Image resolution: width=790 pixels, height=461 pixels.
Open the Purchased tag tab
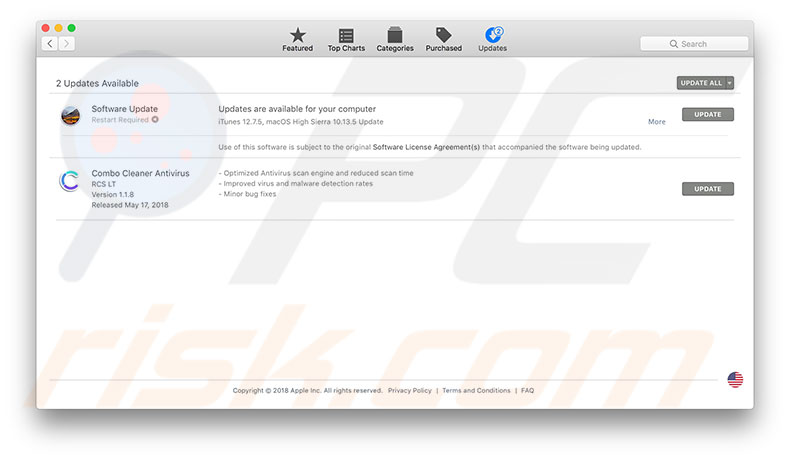pyautogui.click(x=443, y=39)
